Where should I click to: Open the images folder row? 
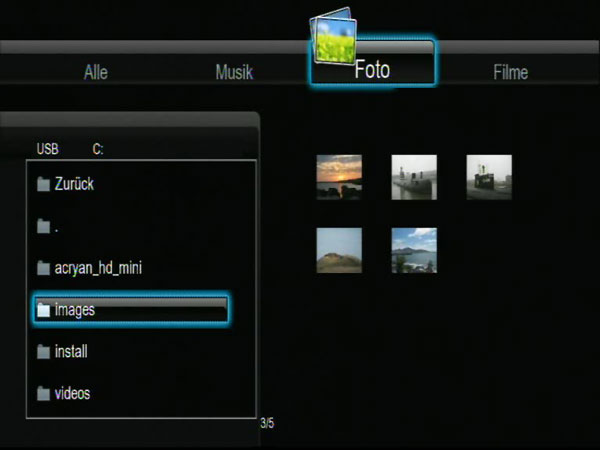coord(131,310)
